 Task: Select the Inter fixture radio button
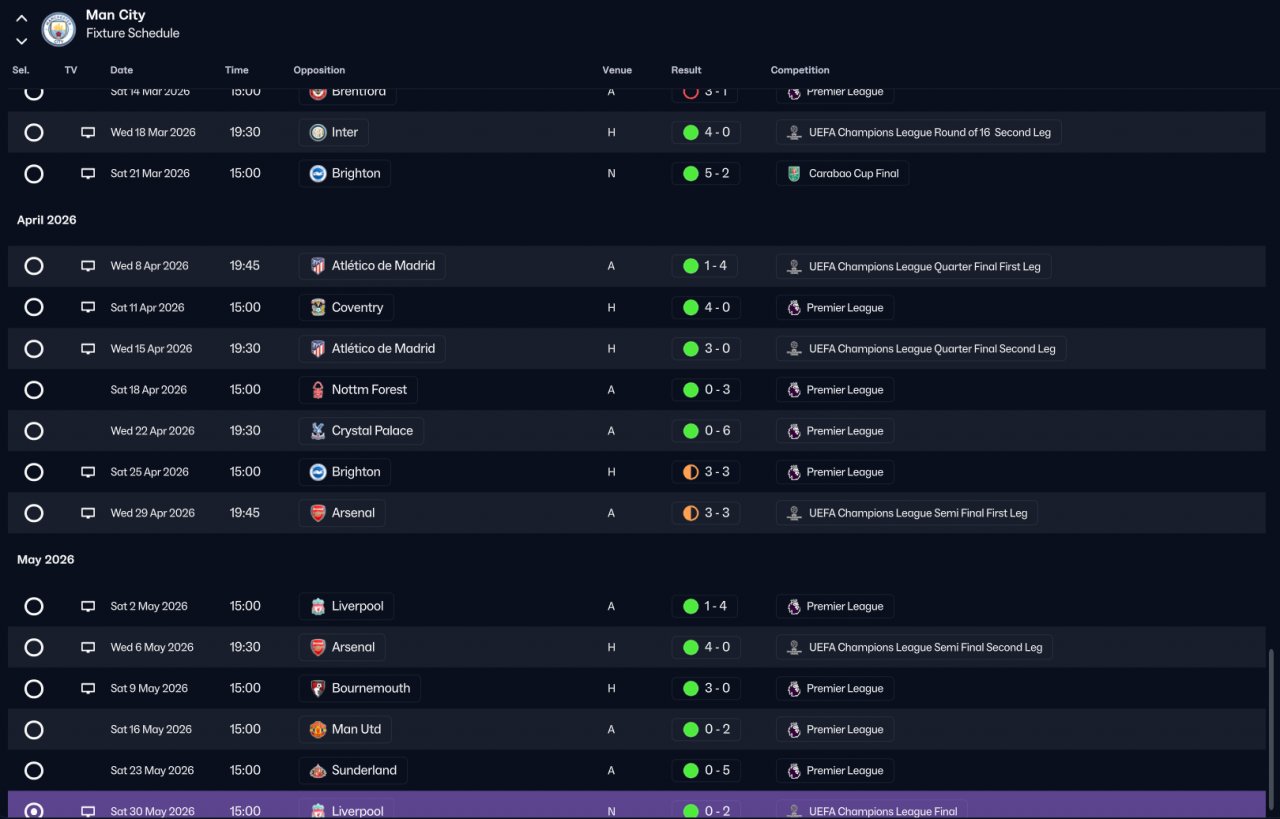point(34,132)
